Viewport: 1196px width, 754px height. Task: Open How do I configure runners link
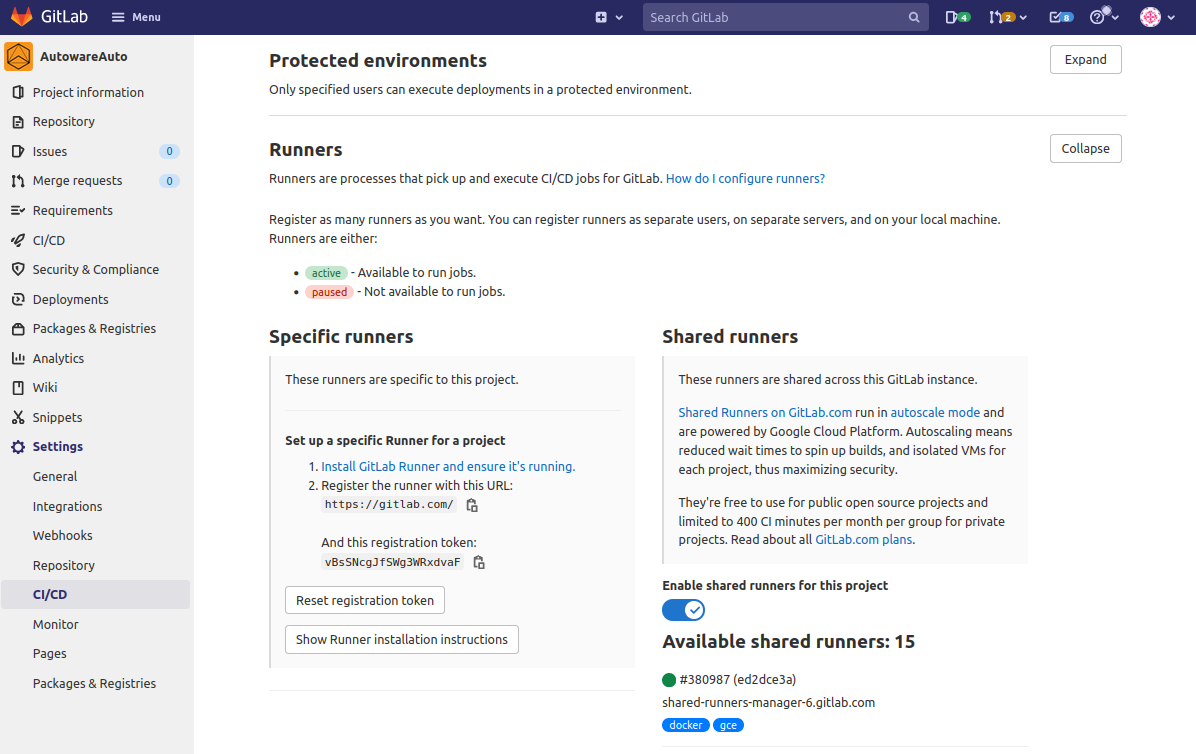point(745,179)
